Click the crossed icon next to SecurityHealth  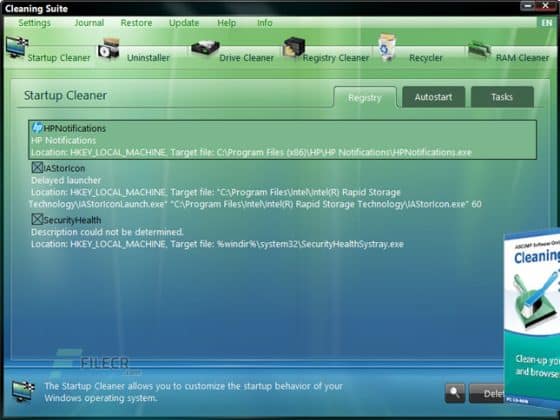[x=37, y=219]
